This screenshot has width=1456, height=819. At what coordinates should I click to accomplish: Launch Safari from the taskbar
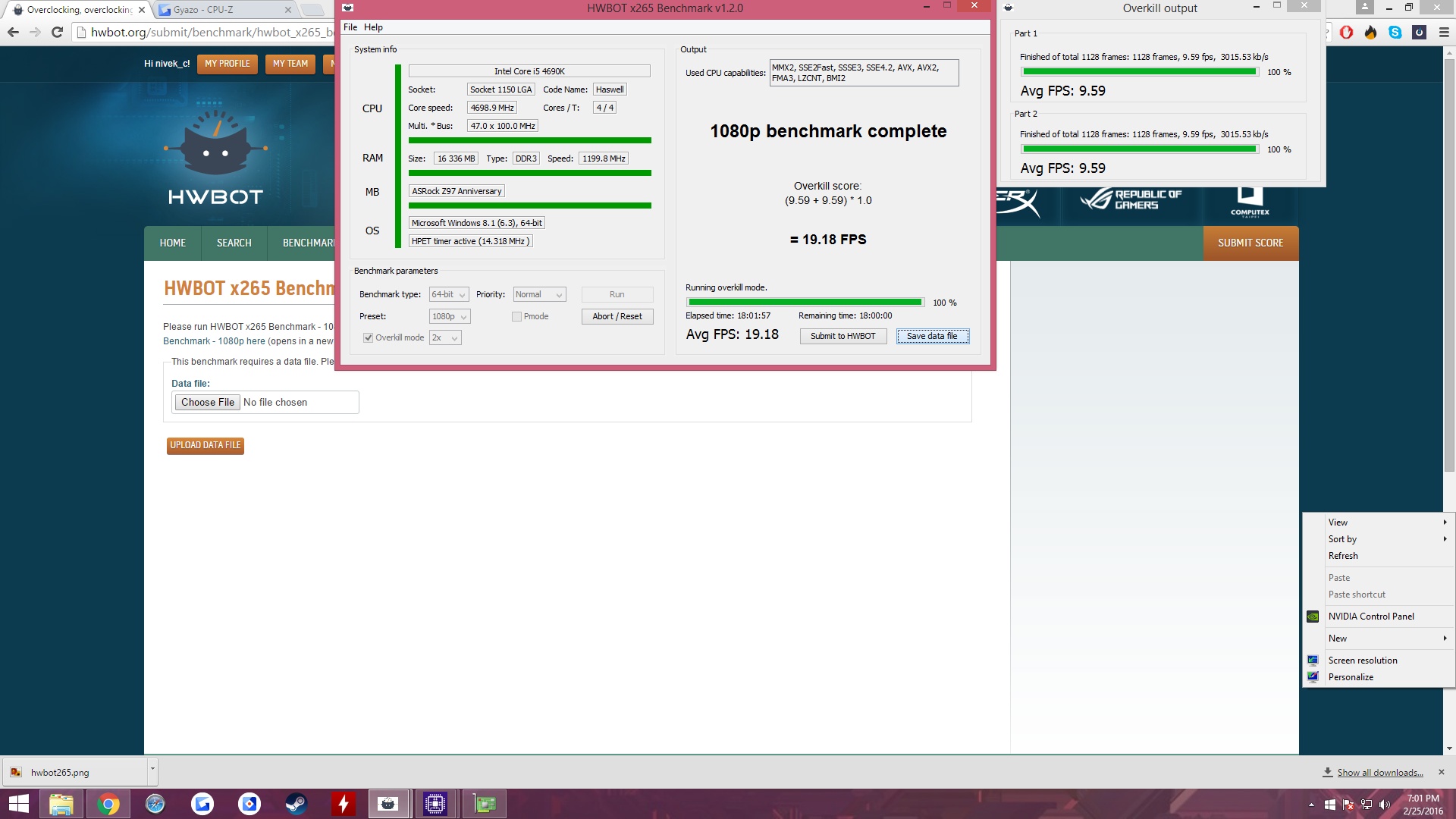[x=155, y=804]
